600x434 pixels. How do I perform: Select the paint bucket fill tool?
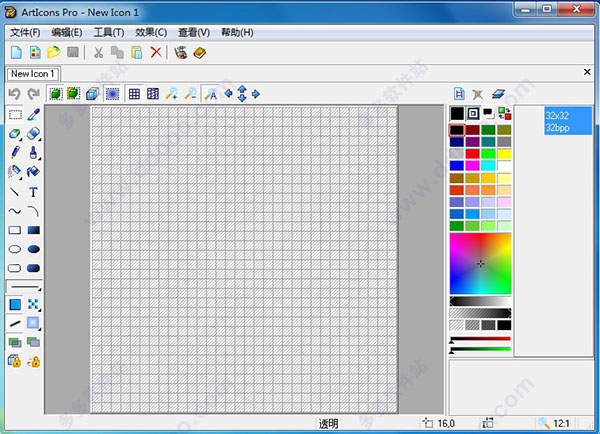click(x=33, y=171)
